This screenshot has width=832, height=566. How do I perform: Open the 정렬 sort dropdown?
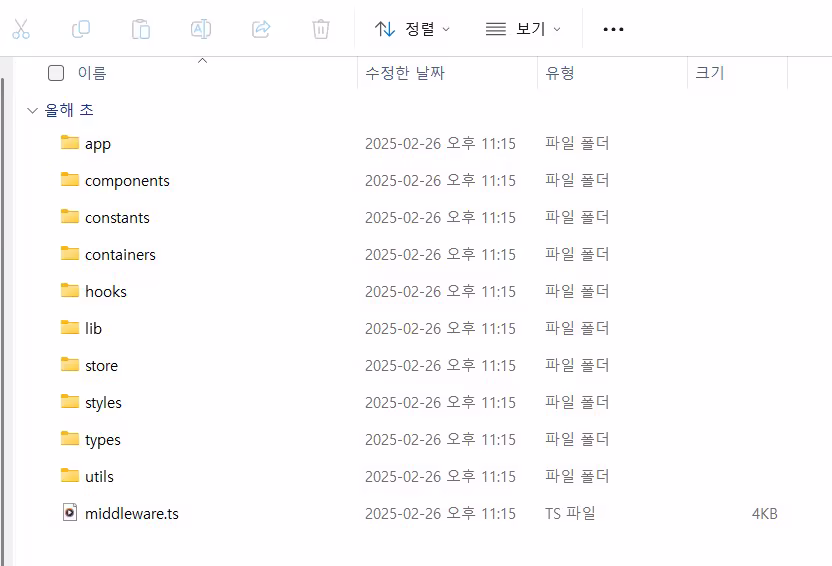tap(412, 29)
